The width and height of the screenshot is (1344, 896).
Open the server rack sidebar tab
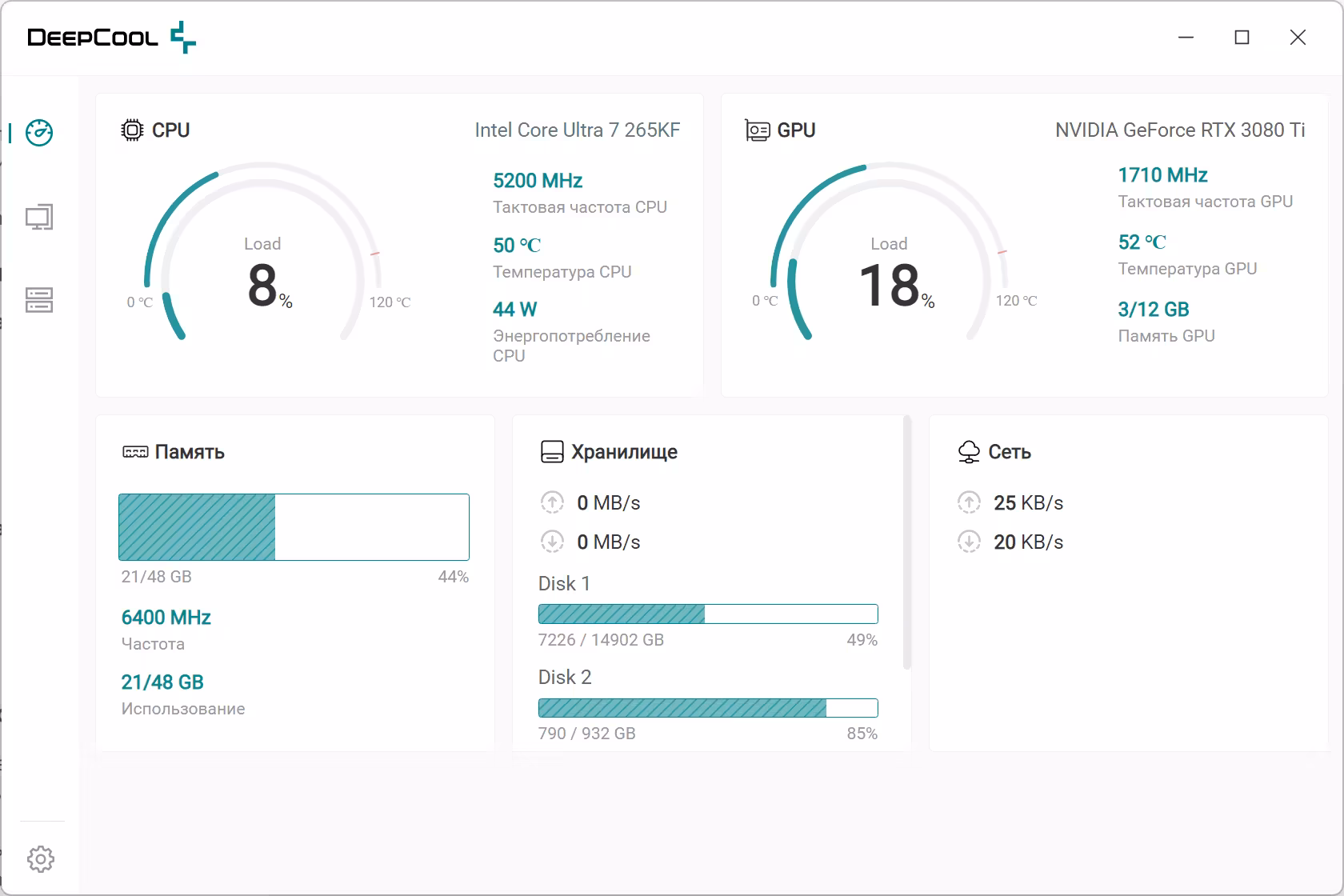(x=39, y=300)
